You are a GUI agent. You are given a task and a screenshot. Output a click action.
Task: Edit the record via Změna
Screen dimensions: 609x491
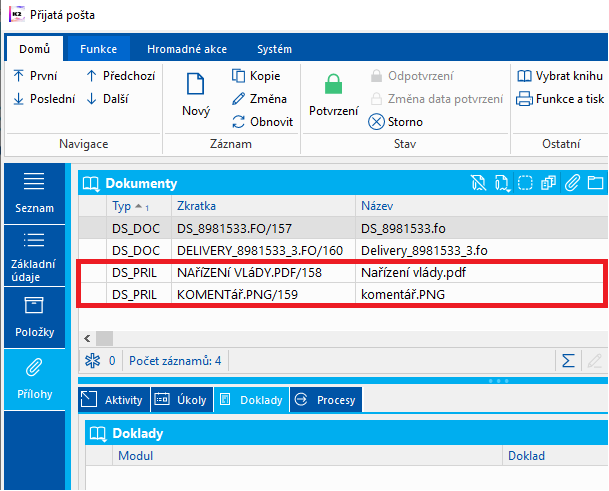click(x=259, y=99)
